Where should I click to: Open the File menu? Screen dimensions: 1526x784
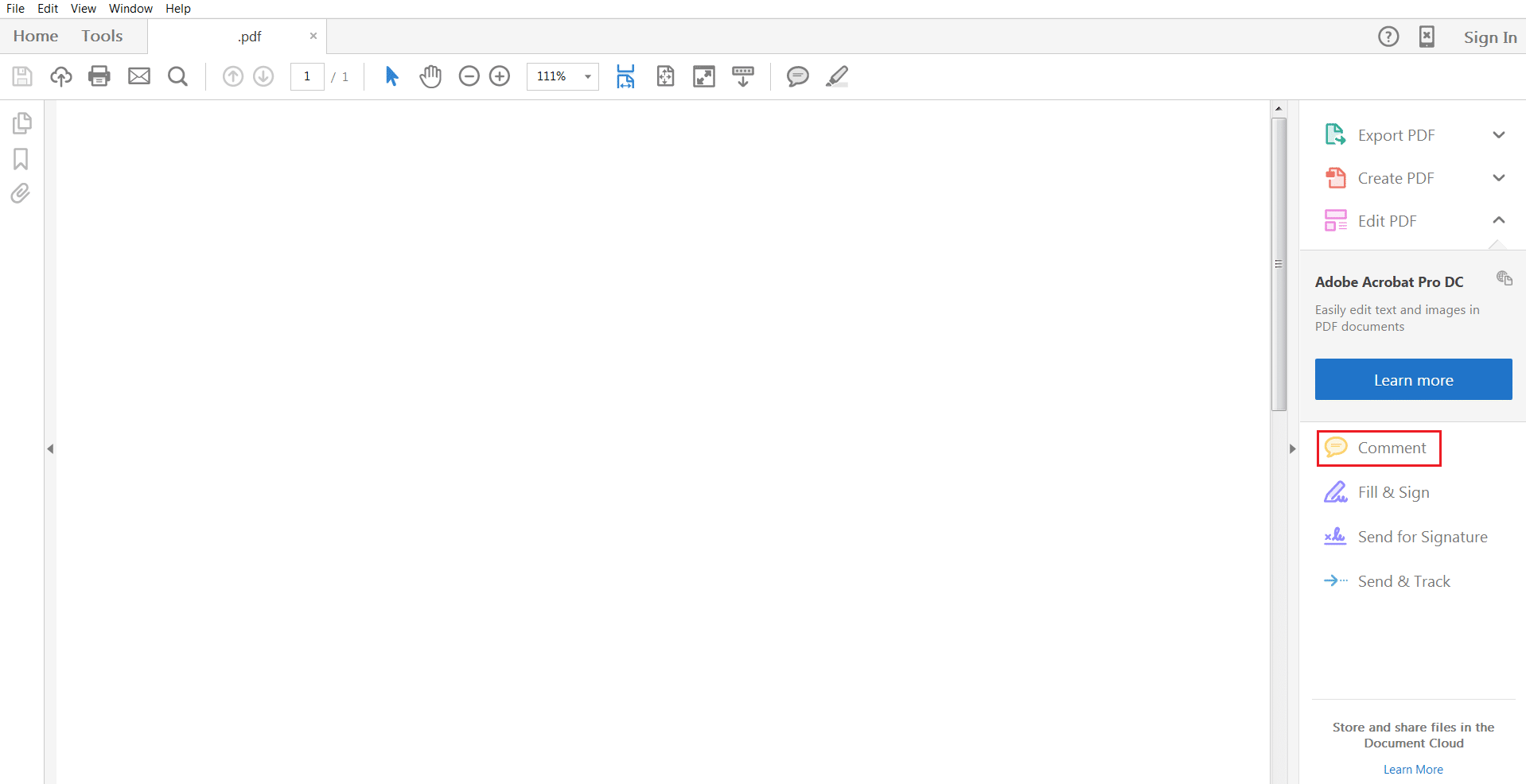[15, 8]
